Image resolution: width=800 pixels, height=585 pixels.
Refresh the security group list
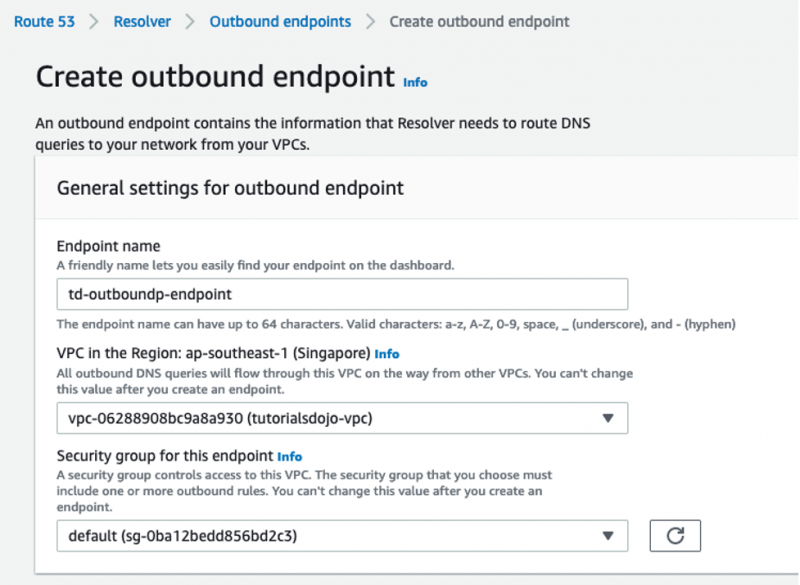[x=675, y=536]
